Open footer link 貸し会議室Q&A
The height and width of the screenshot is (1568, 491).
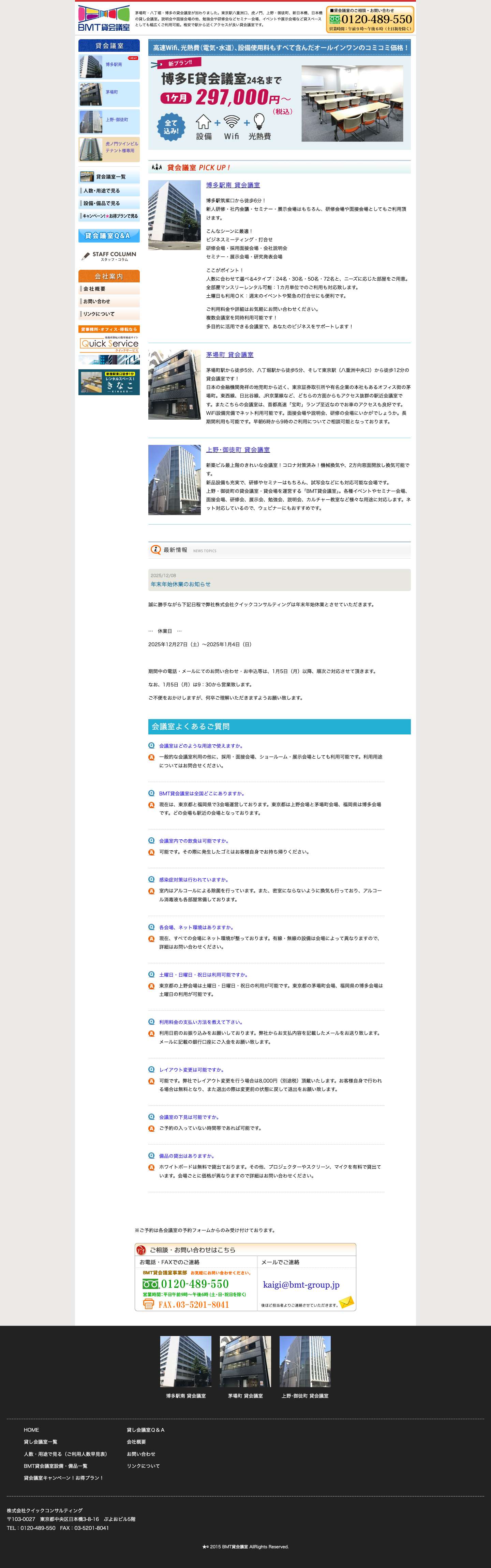coord(146,1430)
